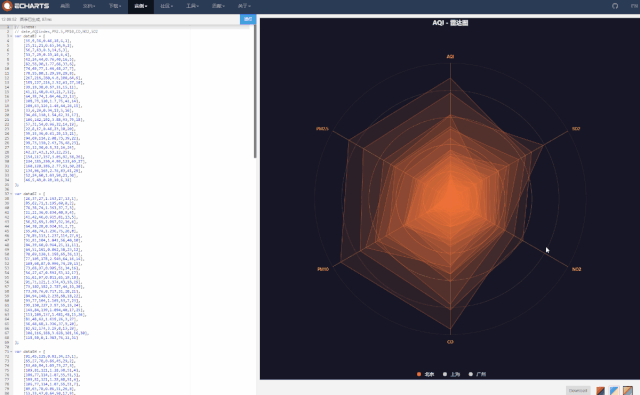Toggle the 上海 legend series
The width and height of the screenshot is (640, 395).
(451, 374)
